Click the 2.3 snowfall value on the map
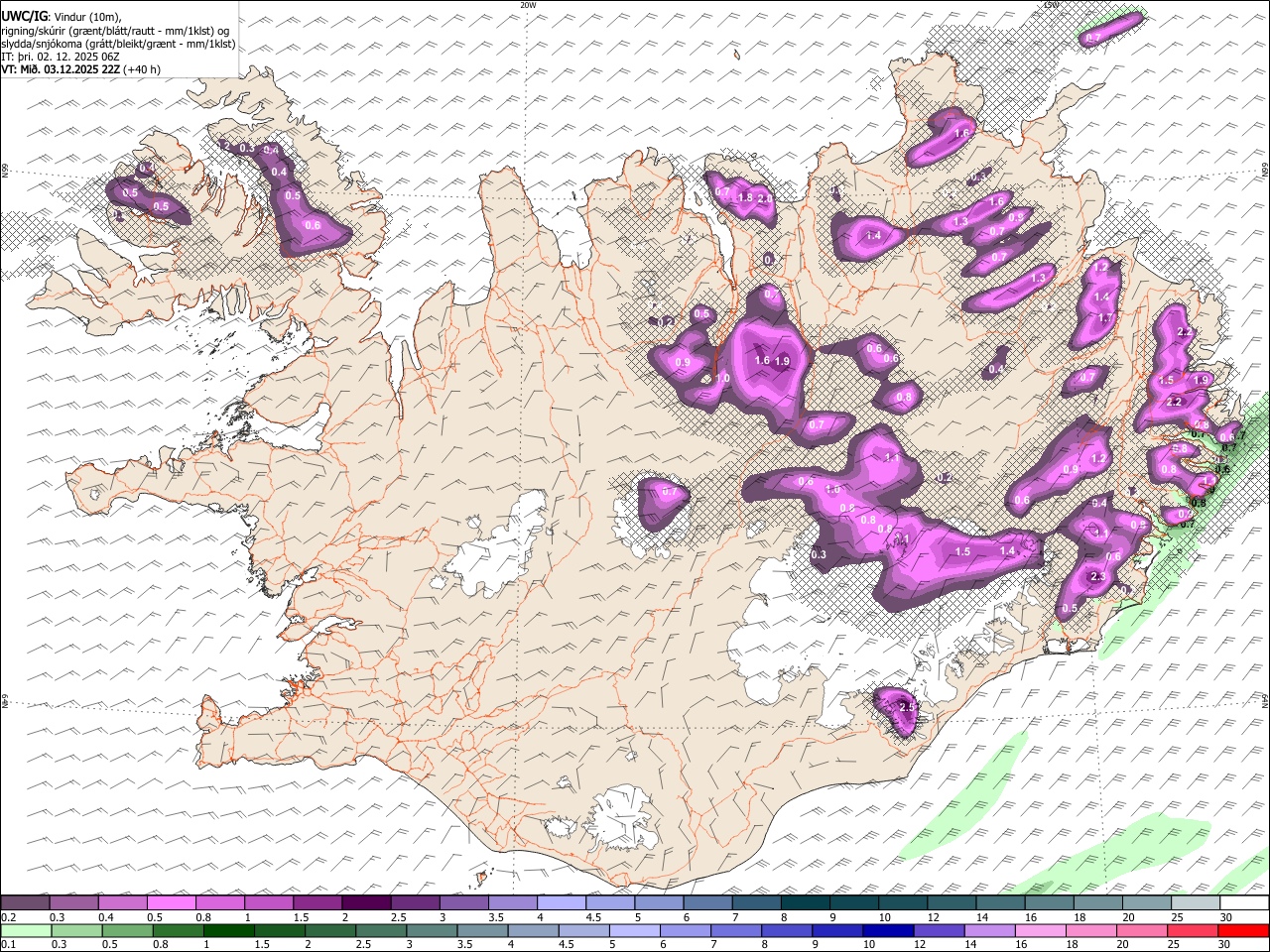This screenshot has height=952, width=1270. (x=1097, y=576)
